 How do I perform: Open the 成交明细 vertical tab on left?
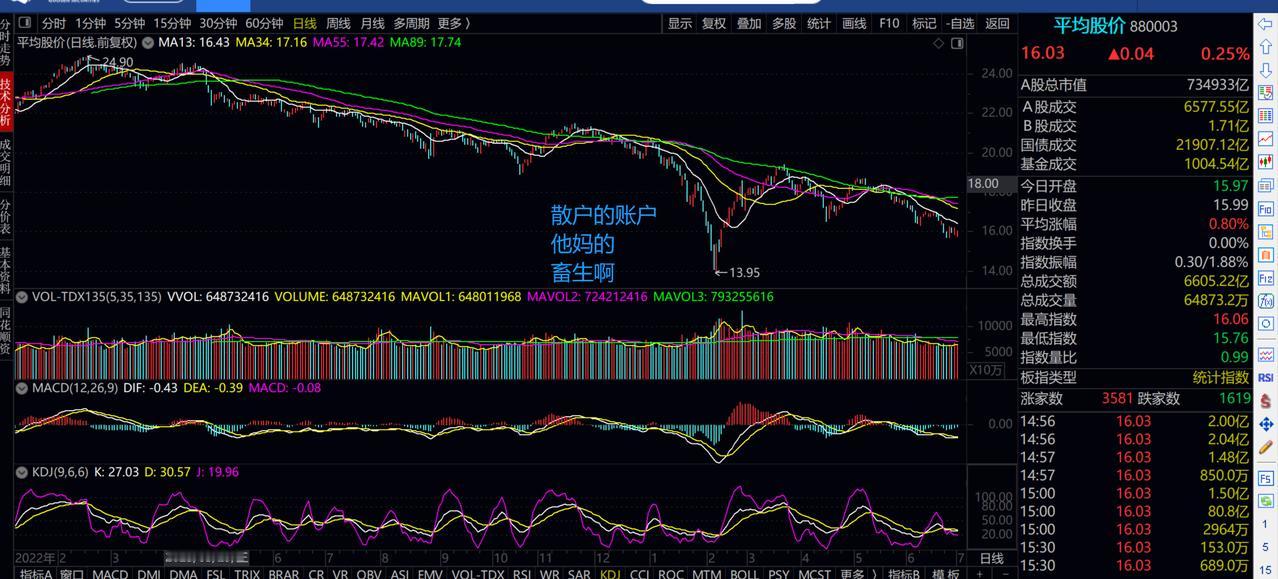pos(6,162)
